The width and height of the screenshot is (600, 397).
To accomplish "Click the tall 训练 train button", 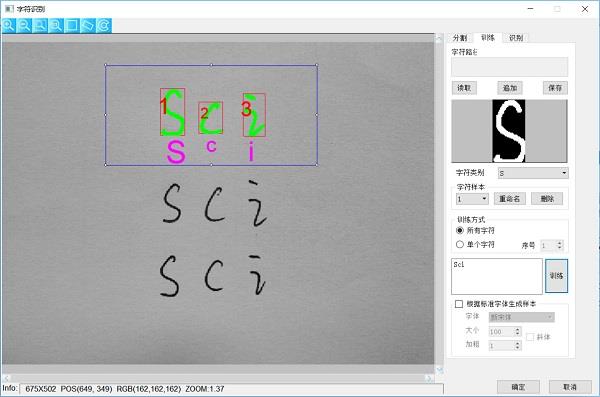I will pos(556,276).
